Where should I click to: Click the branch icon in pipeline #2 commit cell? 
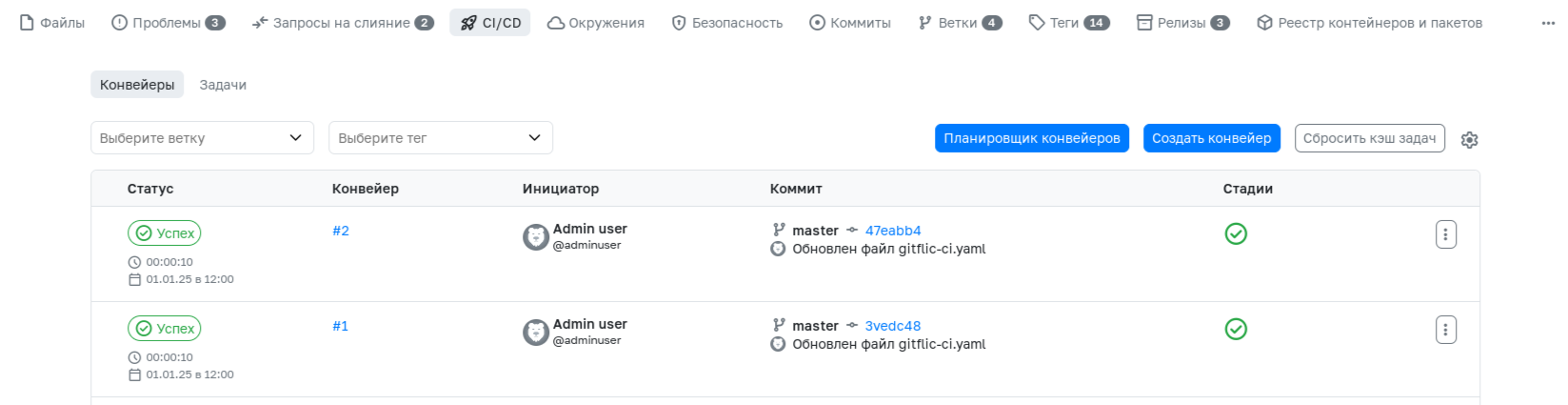pyautogui.click(x=779, y=230)
